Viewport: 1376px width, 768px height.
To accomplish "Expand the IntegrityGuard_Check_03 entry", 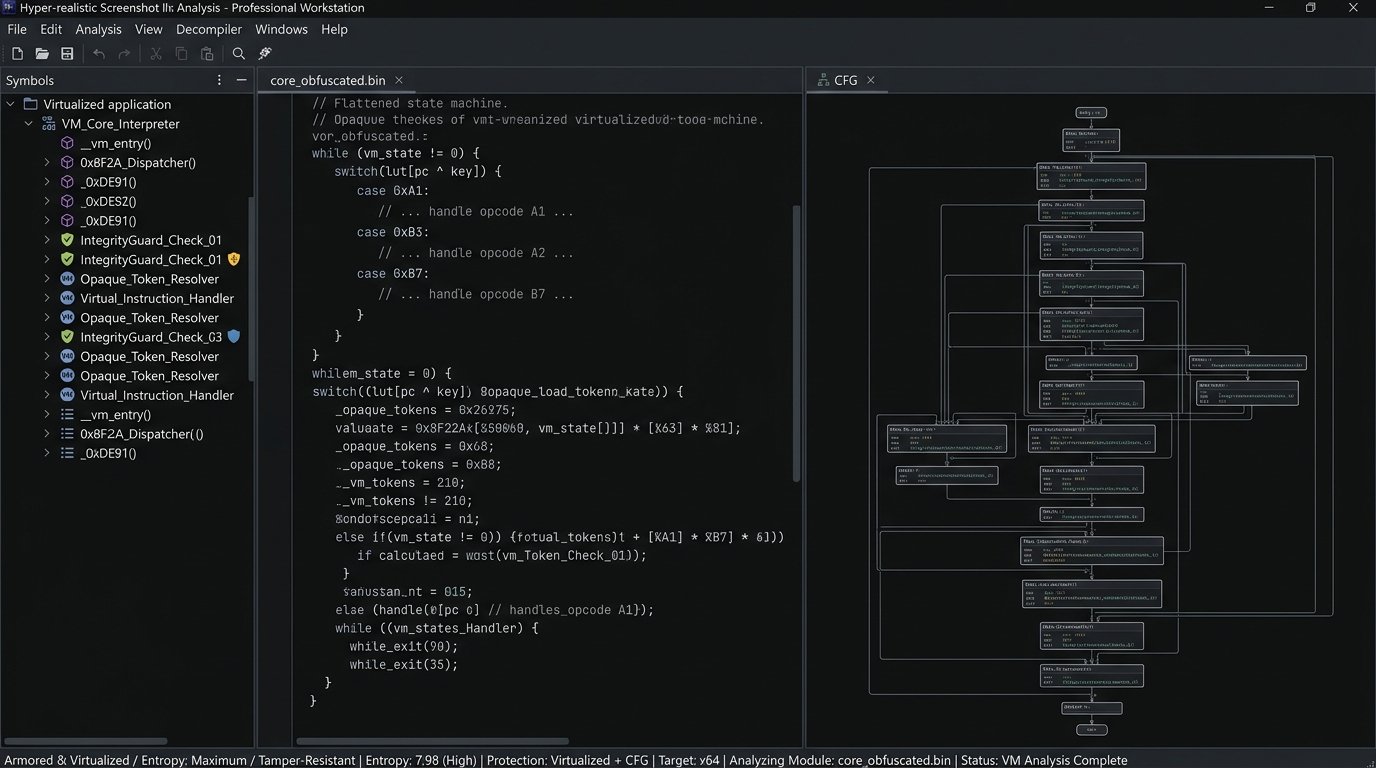I will coord(47,337).
